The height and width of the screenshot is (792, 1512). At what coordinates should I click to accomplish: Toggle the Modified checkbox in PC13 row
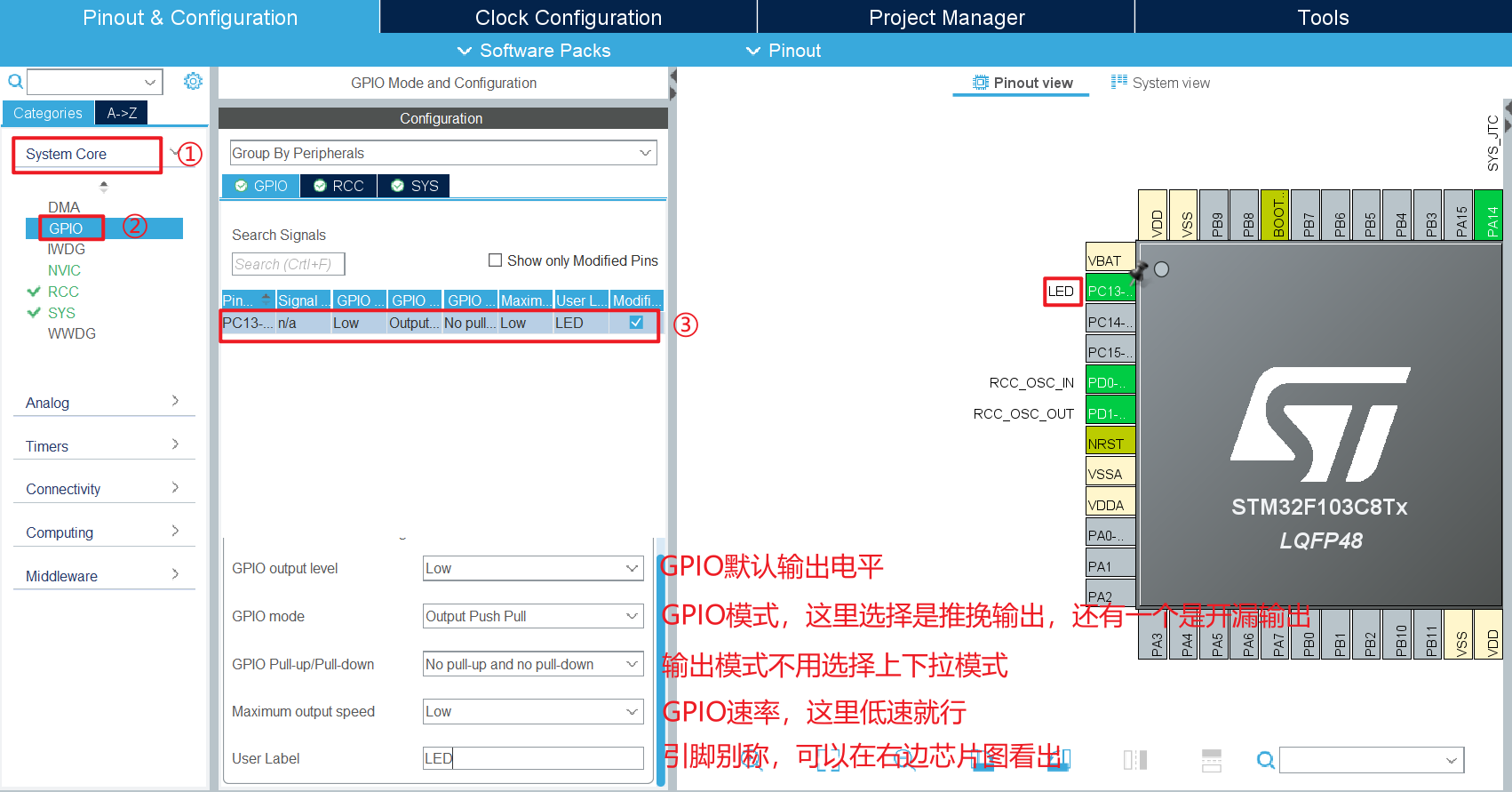[636, 323]
